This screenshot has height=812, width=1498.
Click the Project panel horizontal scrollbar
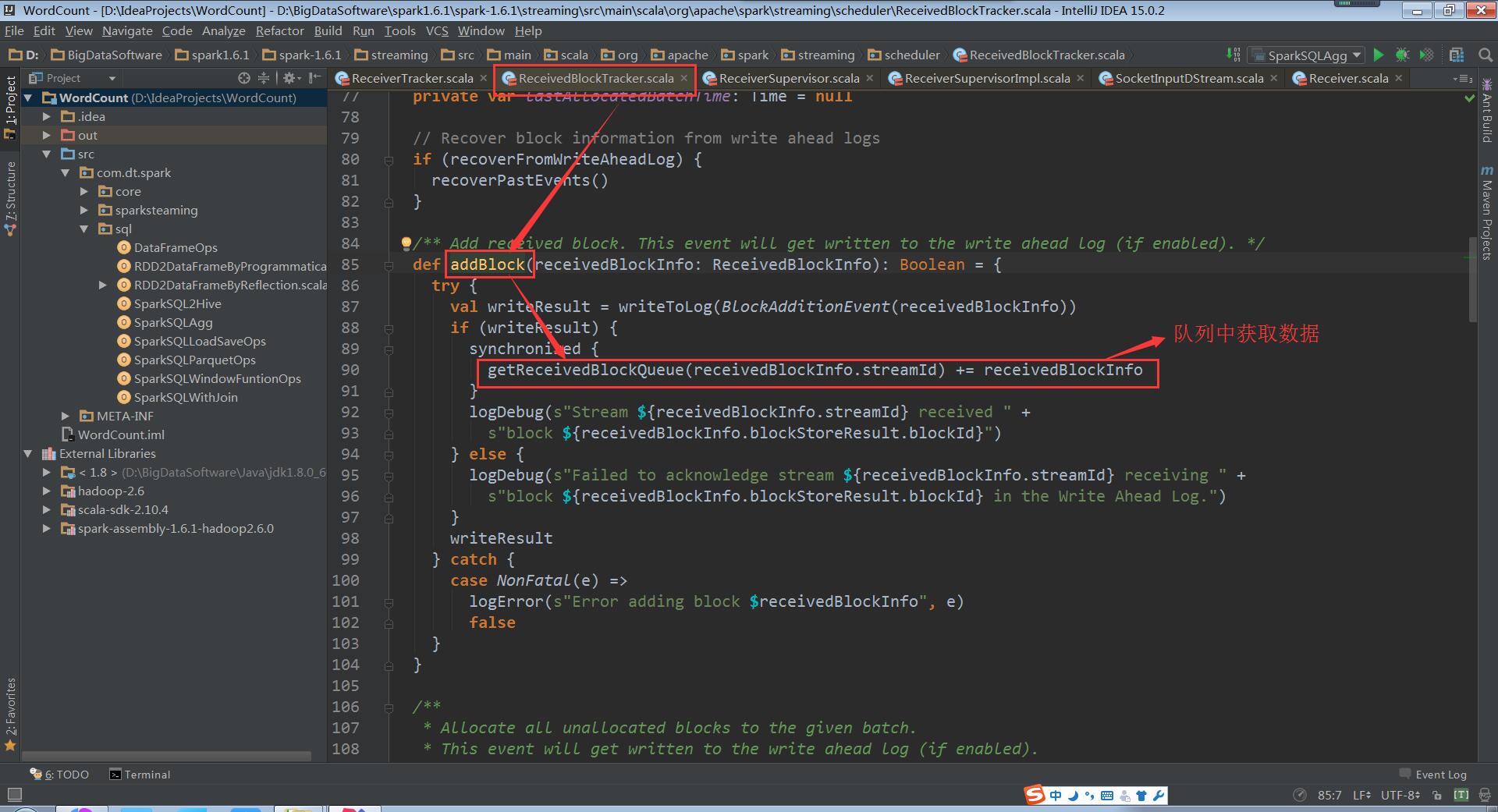(166, 756)
